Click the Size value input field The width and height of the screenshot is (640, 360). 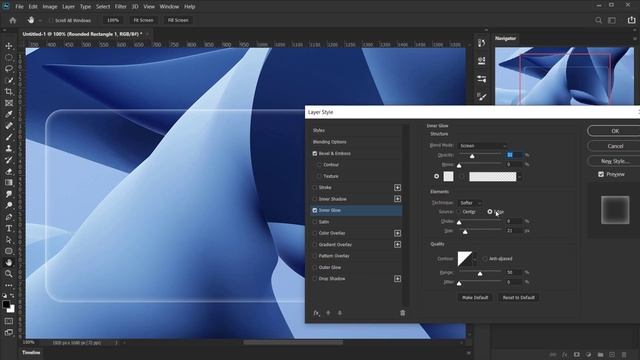(x=513, y=231)
